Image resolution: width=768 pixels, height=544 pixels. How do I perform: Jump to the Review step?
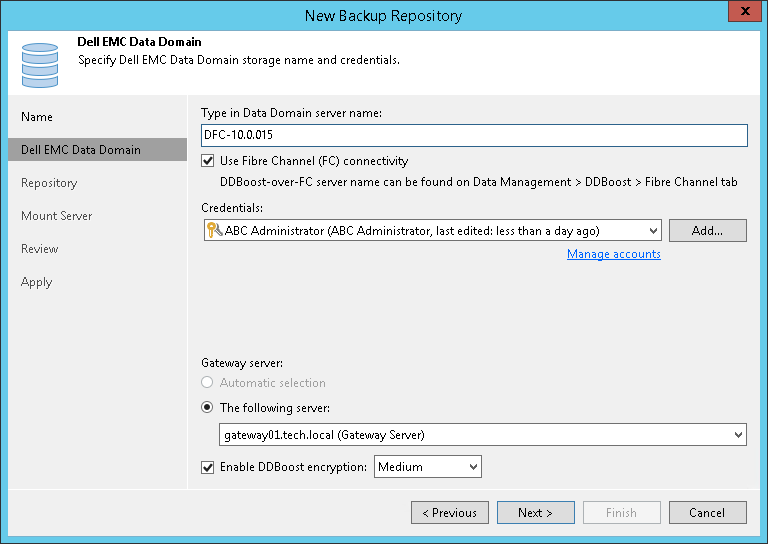(x=40, y=249)
